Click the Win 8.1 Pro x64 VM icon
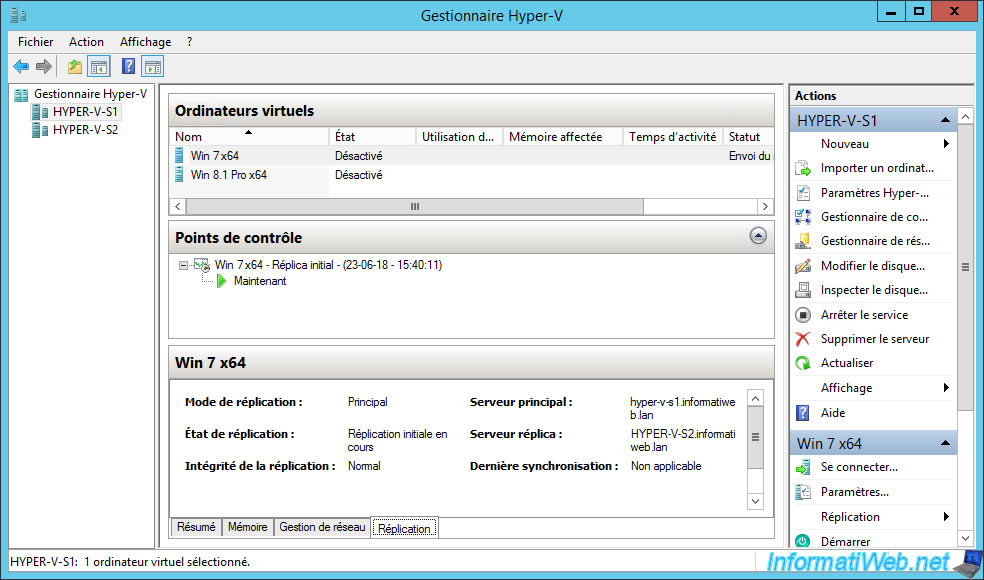 click(x=180, y=175)
